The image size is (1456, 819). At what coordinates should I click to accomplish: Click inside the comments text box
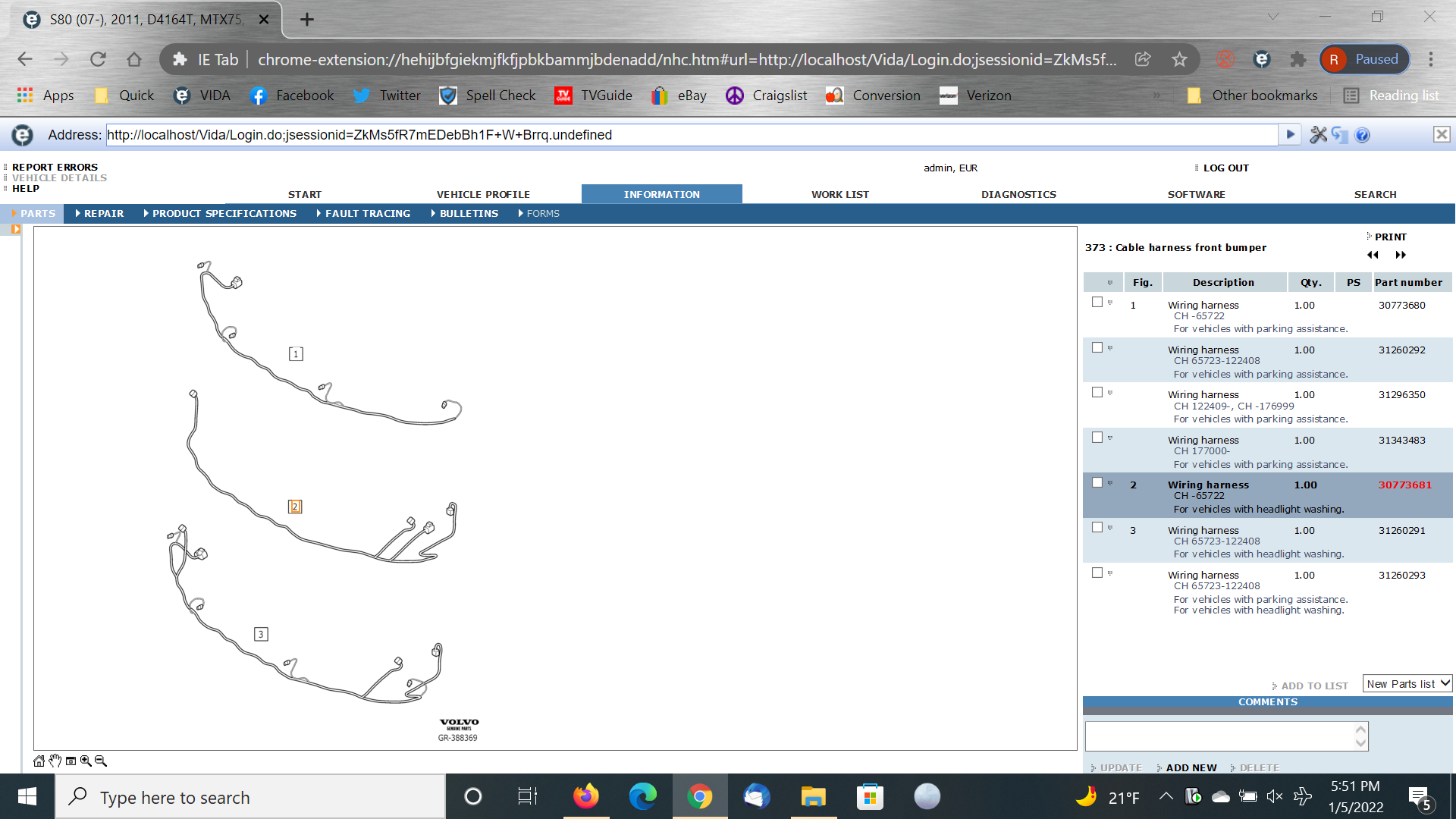click(1219, 736)
